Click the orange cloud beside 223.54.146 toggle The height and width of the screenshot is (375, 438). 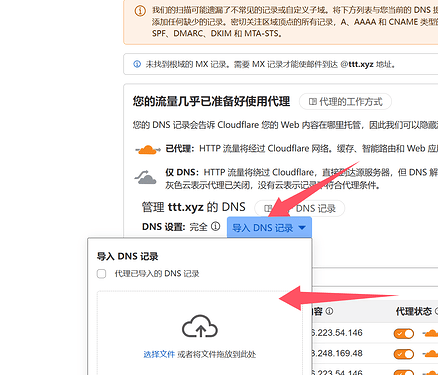tap(431, 333)
